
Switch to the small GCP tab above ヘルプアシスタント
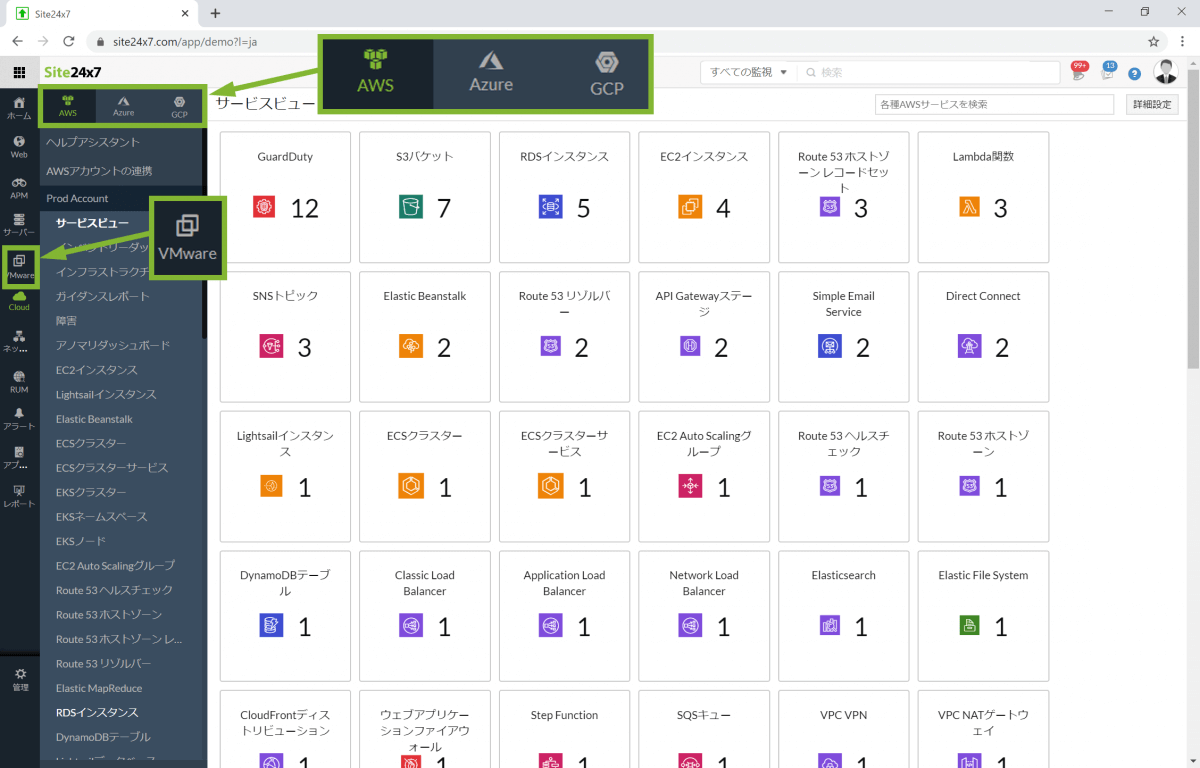point(178,106)
